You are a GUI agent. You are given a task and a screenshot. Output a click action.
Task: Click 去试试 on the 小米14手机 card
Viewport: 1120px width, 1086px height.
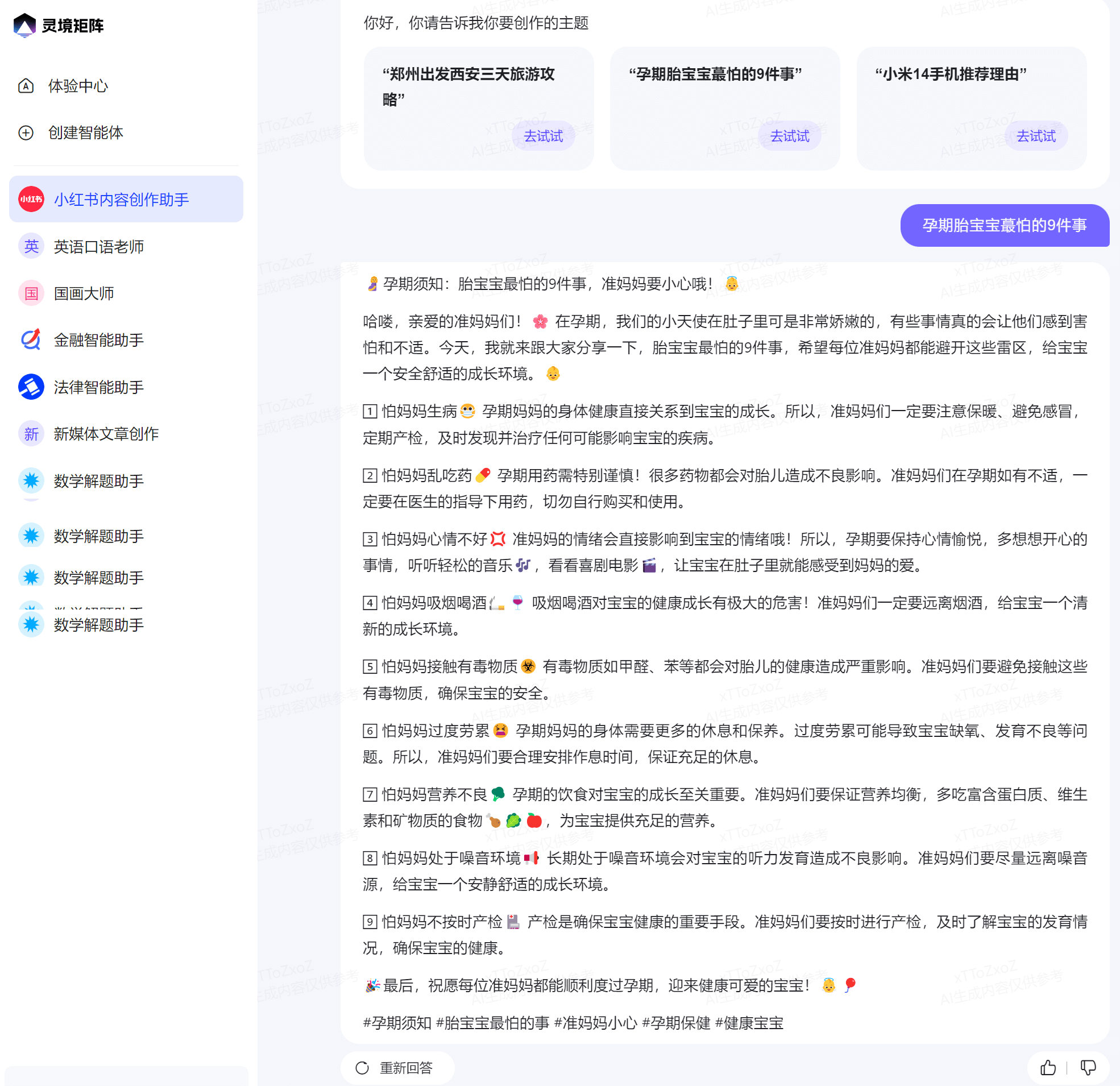(1035, 135)
